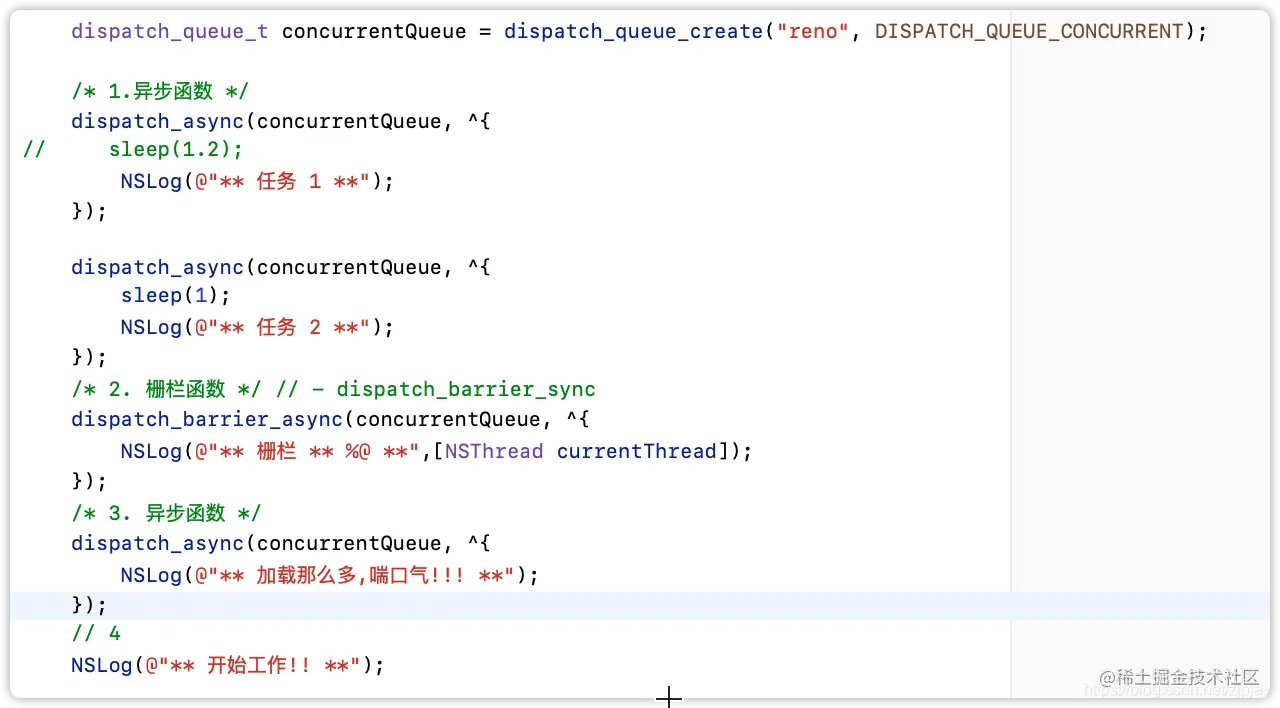
Task: Click the comment /* 3. 异步函数 */
Action: click(166, 513)
